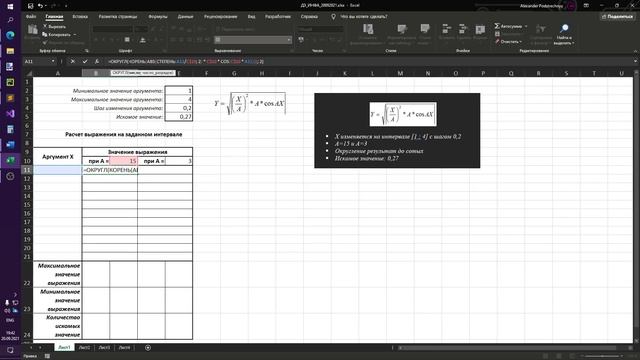Click the column M header
The width and height of the screenshot is (640, 360).
point(400,73)
